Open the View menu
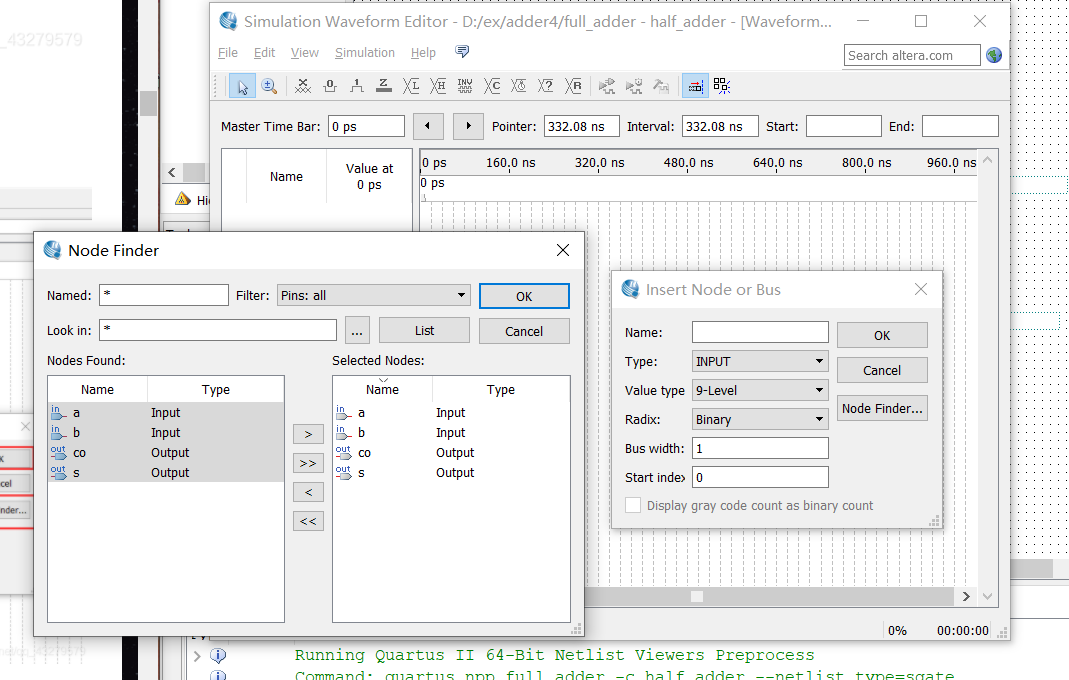 coord(304,52)
